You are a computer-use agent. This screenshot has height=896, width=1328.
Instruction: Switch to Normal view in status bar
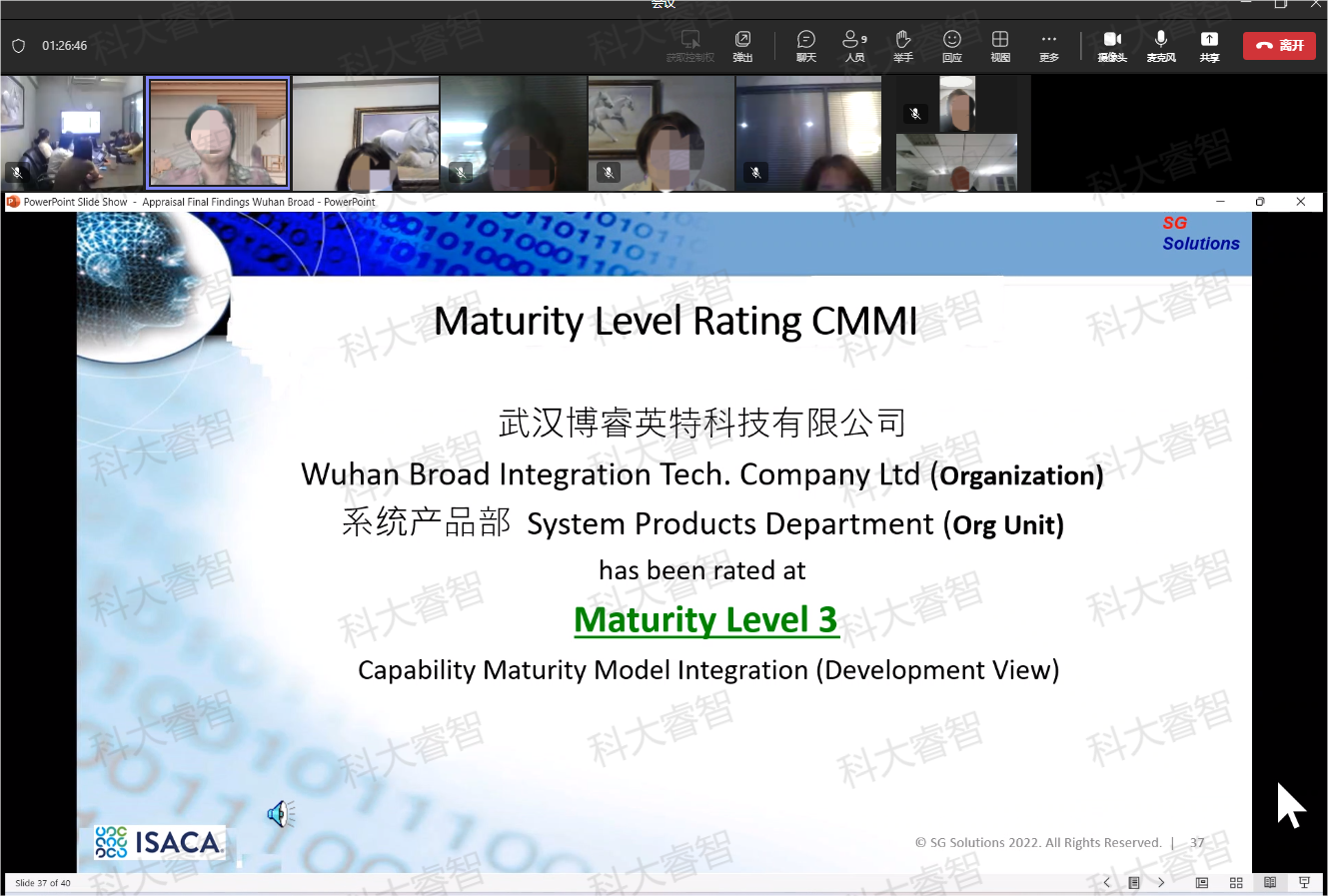(x=1202, y=883)
